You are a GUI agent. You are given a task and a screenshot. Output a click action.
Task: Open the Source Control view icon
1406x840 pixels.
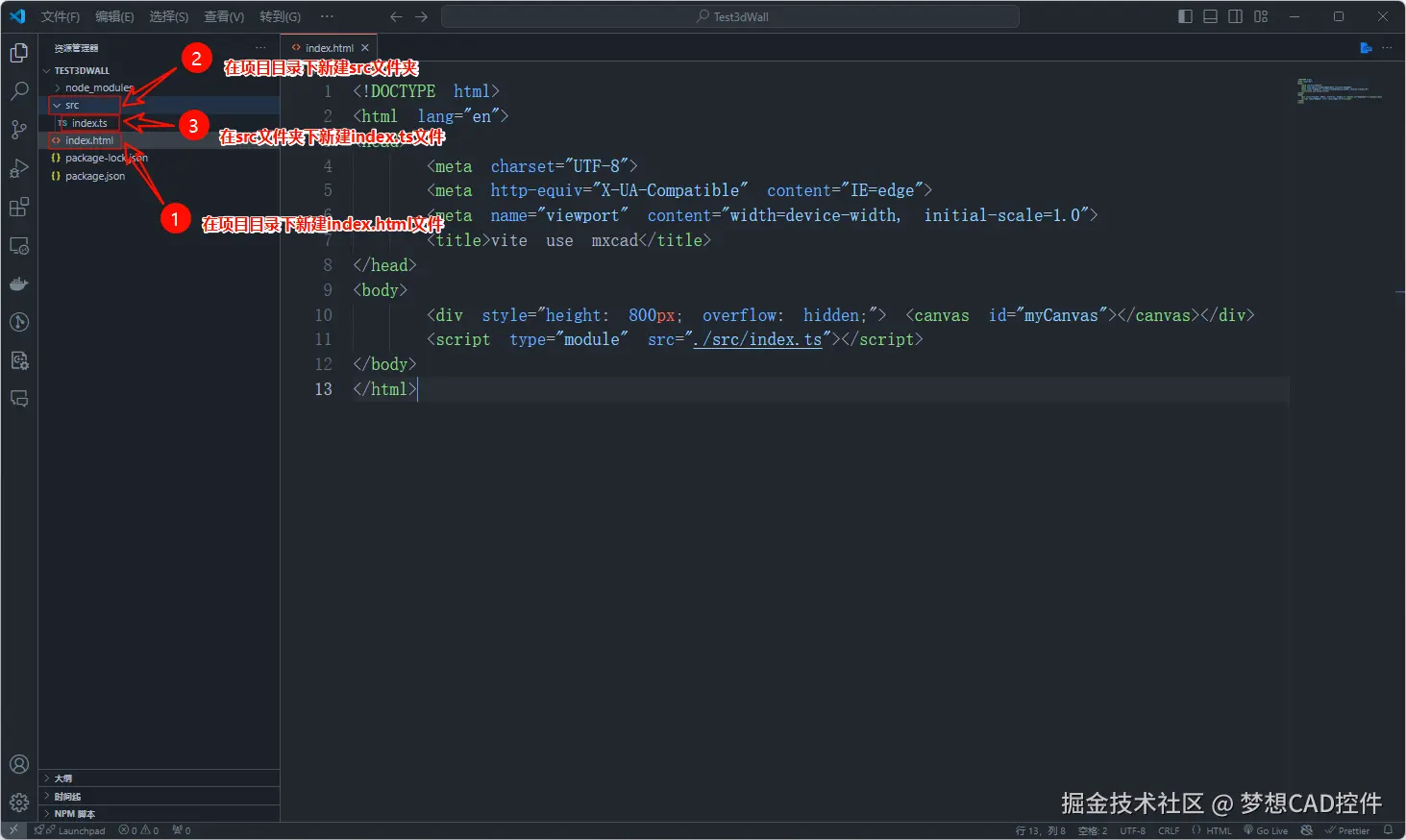[19, 130]
